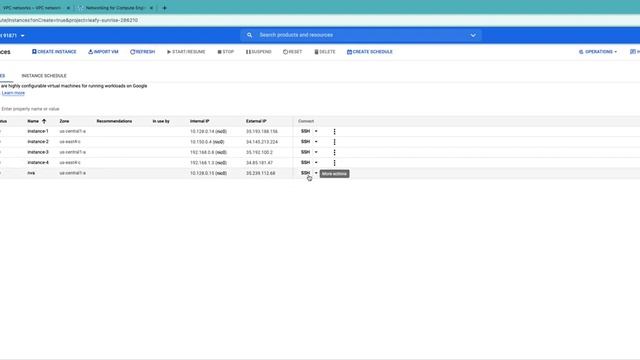Open more actions menu for instance-2

coord(334,142)
